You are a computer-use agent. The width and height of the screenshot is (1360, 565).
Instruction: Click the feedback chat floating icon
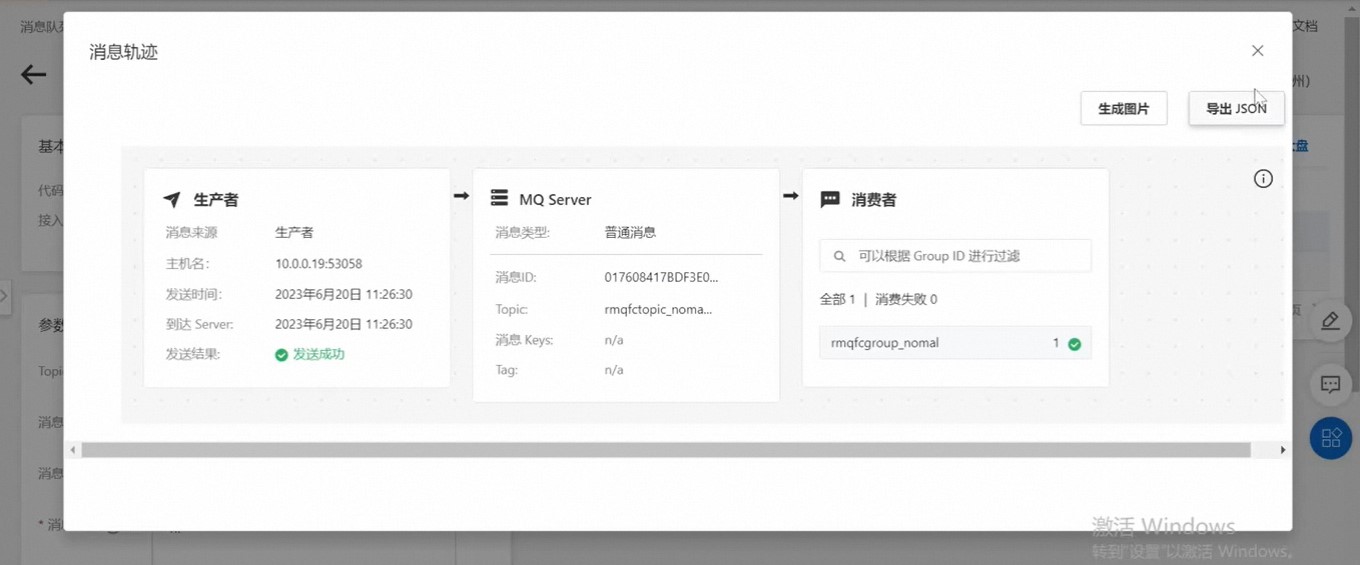[1330, 384]
